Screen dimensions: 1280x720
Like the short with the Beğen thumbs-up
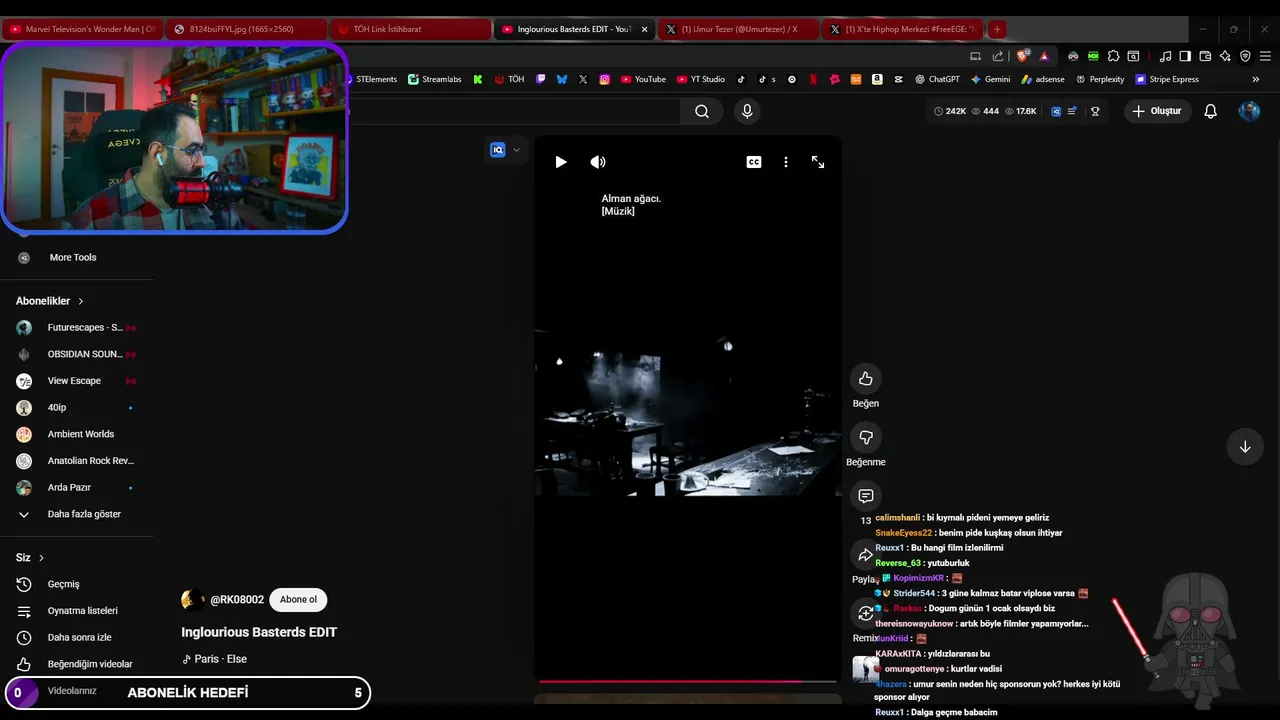tap(866, 379)
